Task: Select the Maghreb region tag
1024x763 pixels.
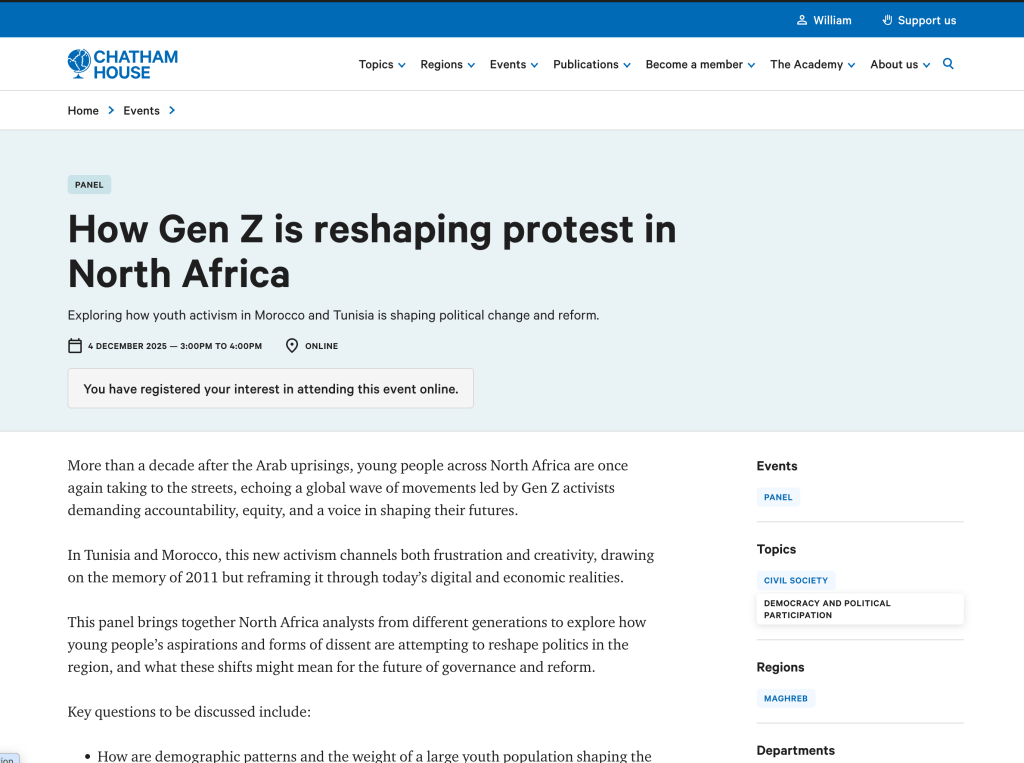Action: [786, 698]
